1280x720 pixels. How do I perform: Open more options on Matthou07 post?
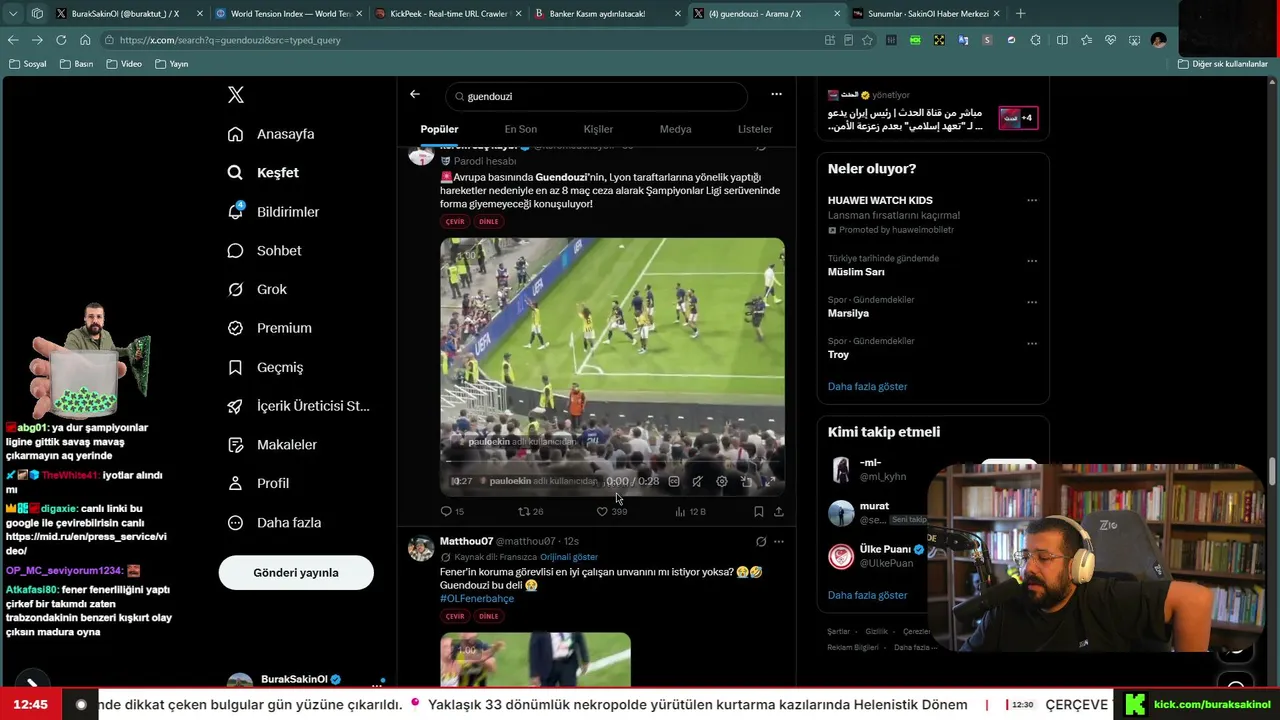[x=779, y=542]
